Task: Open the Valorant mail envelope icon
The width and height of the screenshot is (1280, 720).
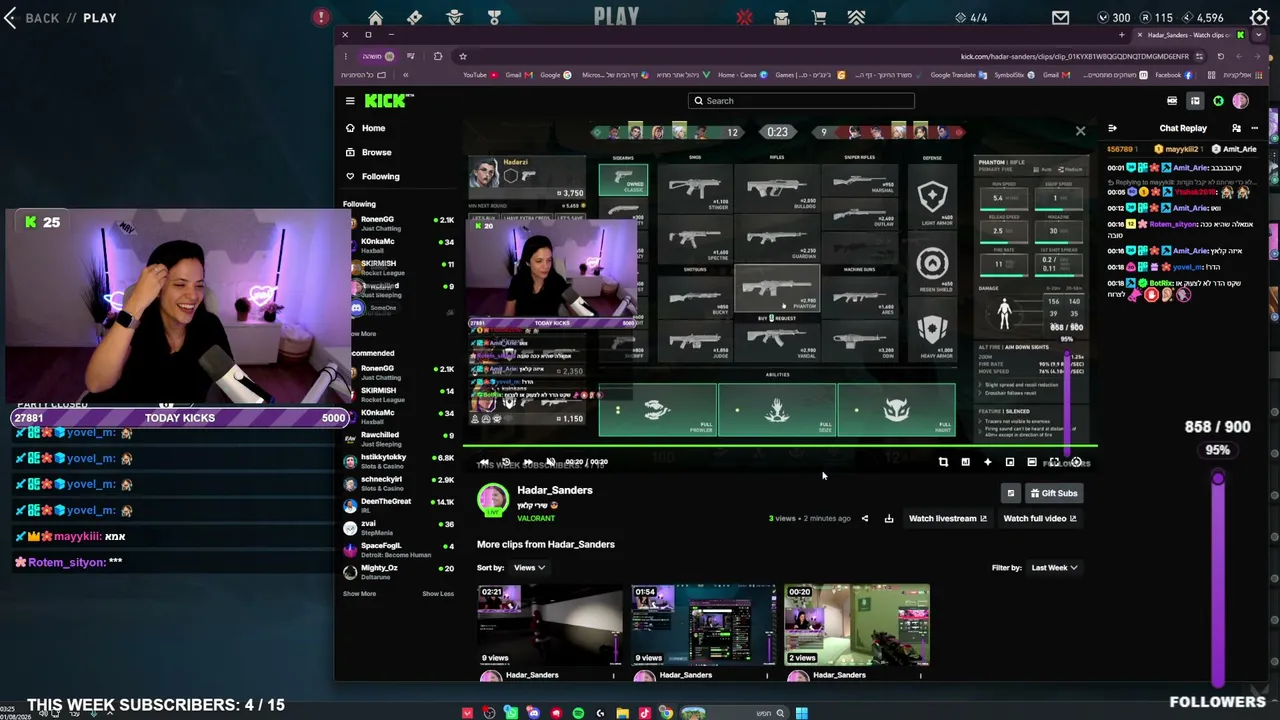Action: (1061, 17)
